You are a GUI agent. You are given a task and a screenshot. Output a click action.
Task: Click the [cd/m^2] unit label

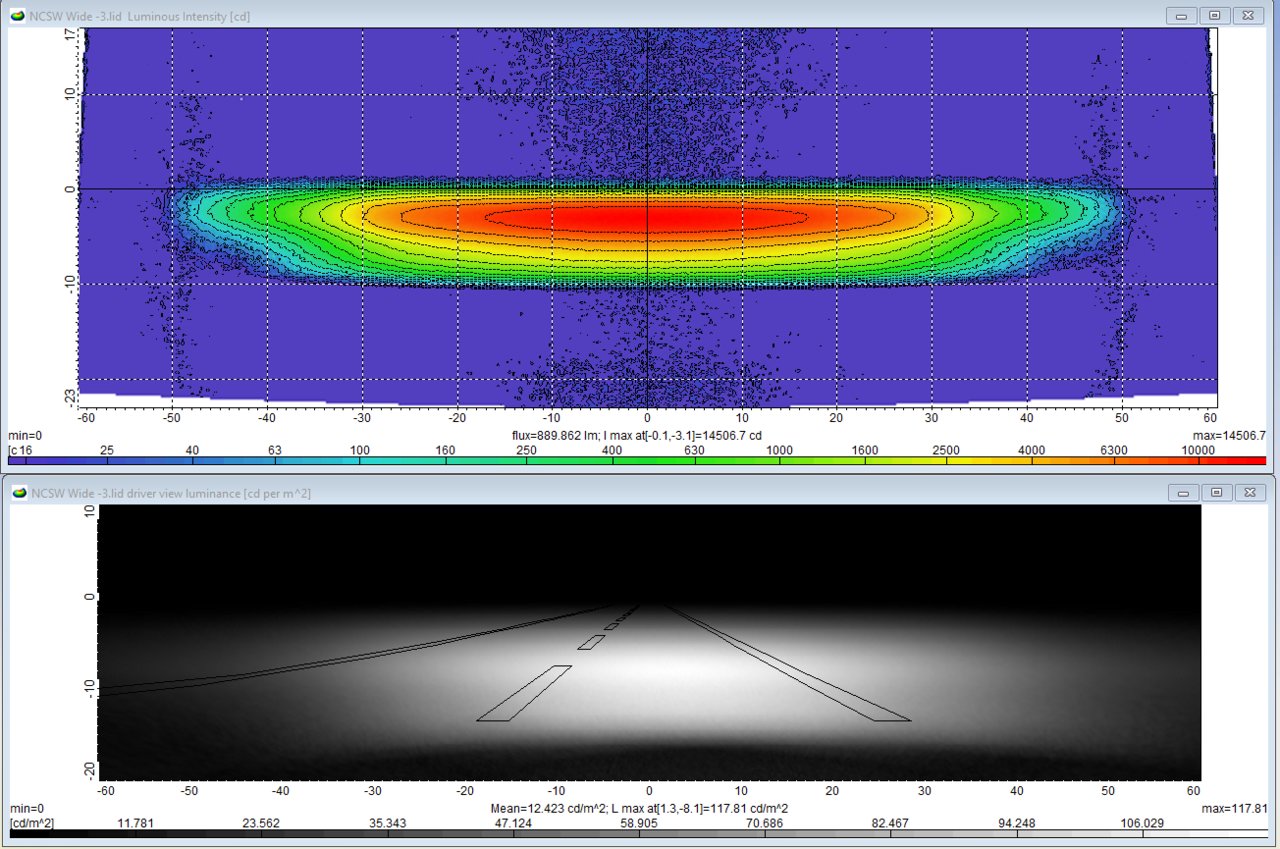coord(31,823)
